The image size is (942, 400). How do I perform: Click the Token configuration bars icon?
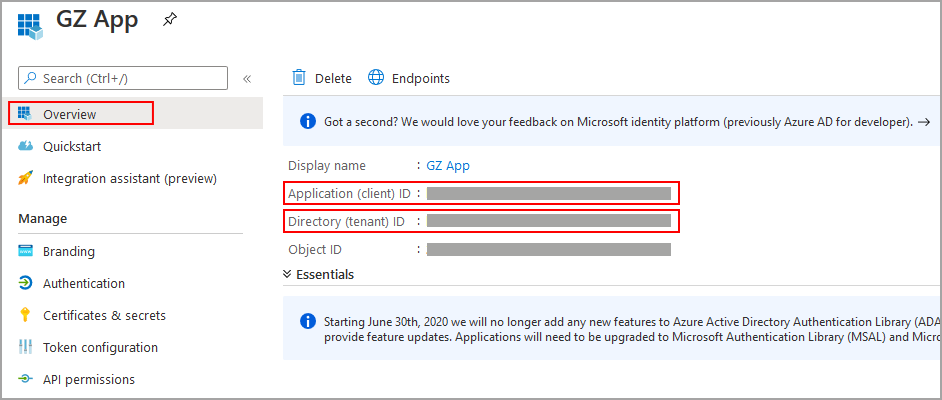[x=26, y=348]
